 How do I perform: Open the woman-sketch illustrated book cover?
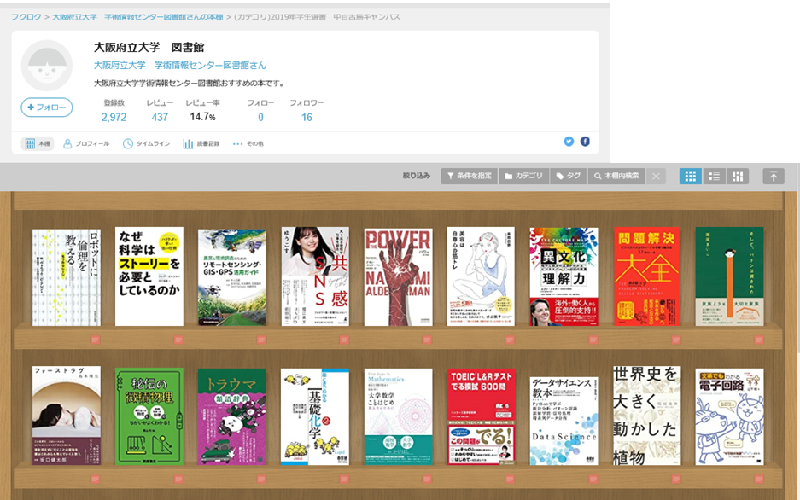click(x=481, y=277)
